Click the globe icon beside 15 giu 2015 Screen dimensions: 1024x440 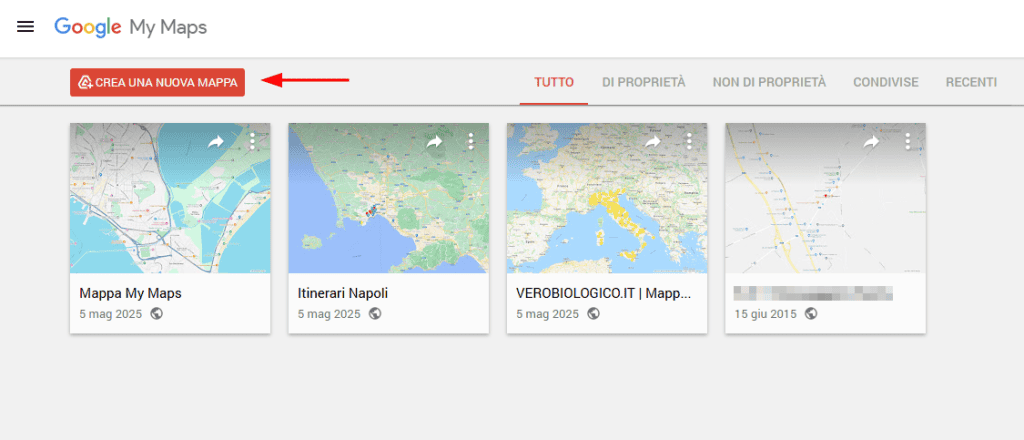point(810,314)
